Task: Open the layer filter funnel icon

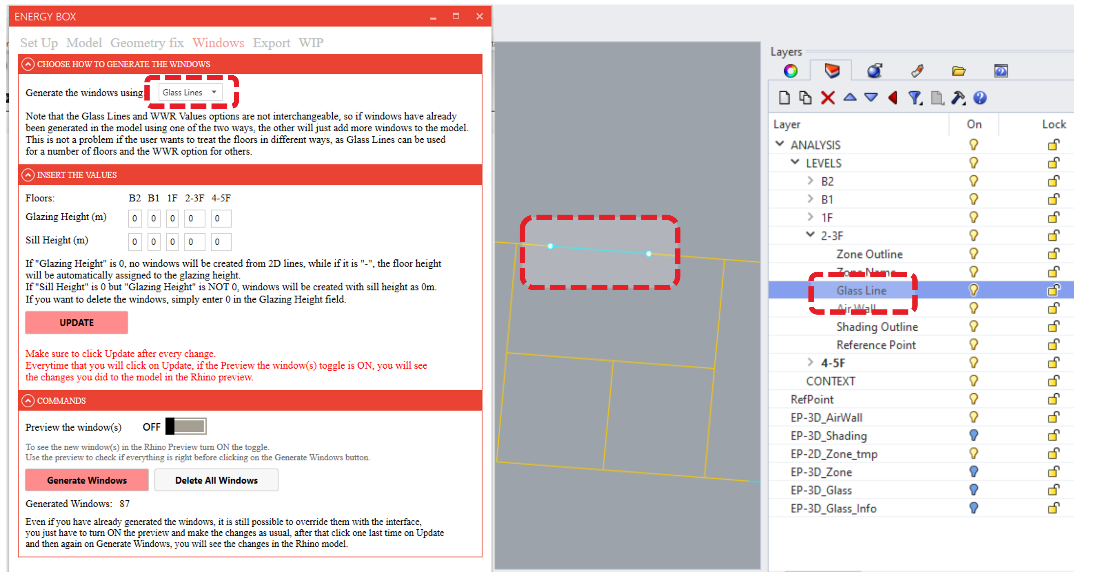Action: click(914, 98)
